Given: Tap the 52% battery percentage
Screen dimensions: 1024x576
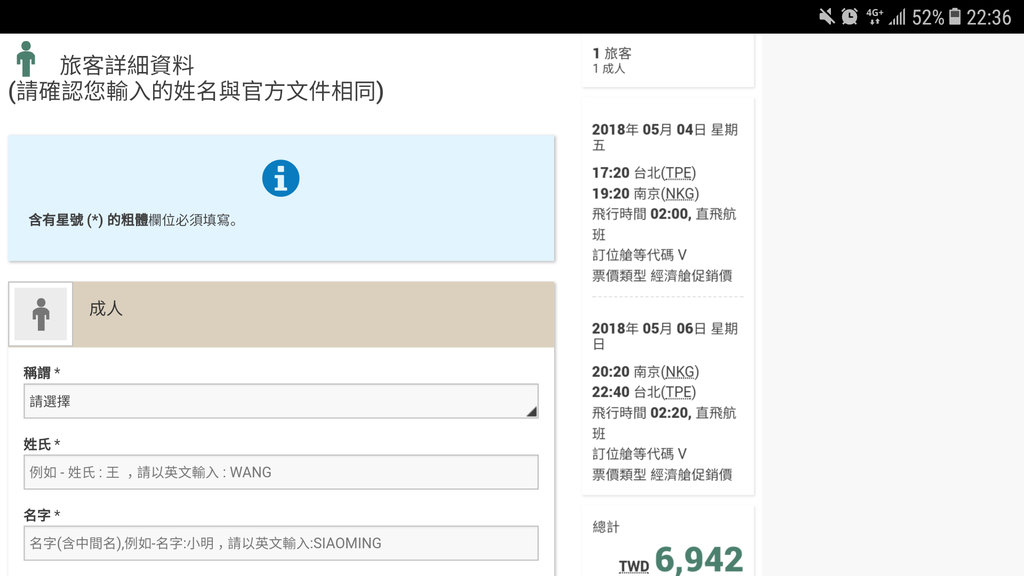Looking at the screenshot, I should click(928, 17).
